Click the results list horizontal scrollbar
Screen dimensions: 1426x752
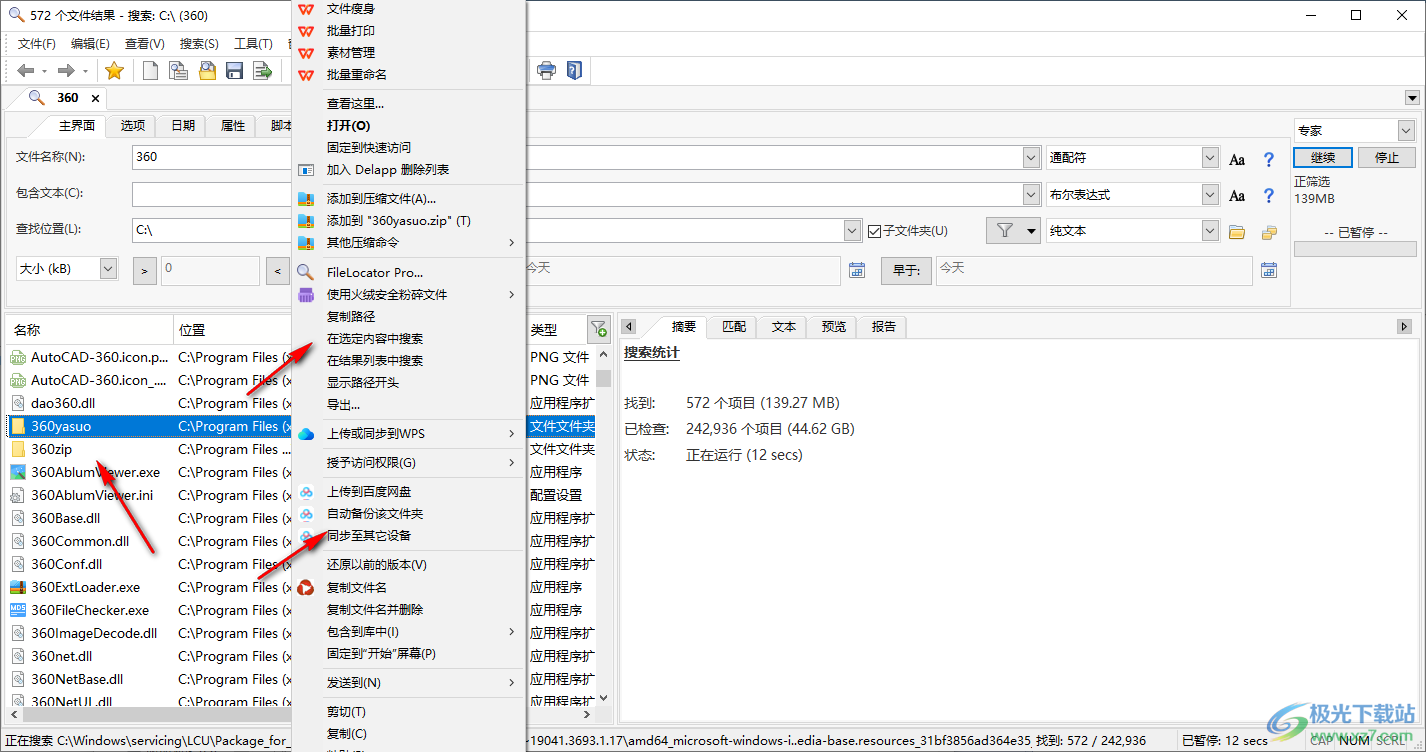click(303, 714)
